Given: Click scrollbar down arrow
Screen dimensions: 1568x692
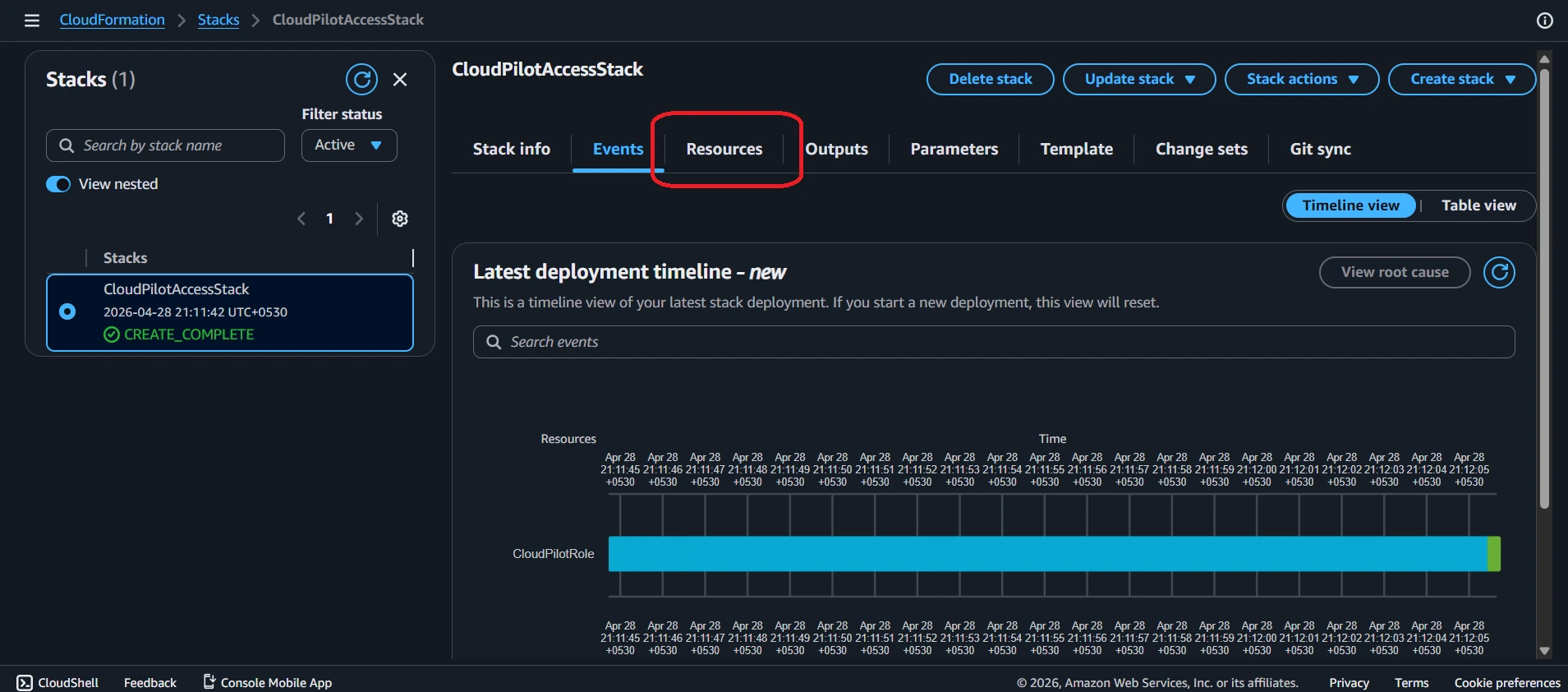Looking at the screenshot, I should point(1544,651).
